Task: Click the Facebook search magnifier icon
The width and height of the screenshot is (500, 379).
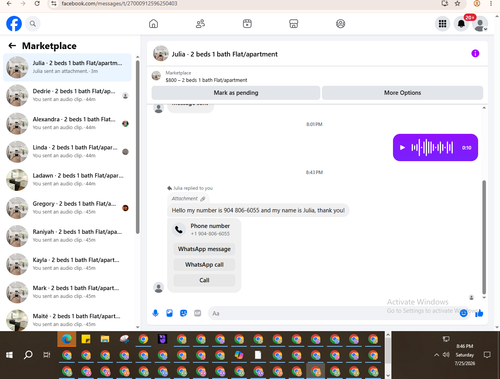Action: [33, 24]
